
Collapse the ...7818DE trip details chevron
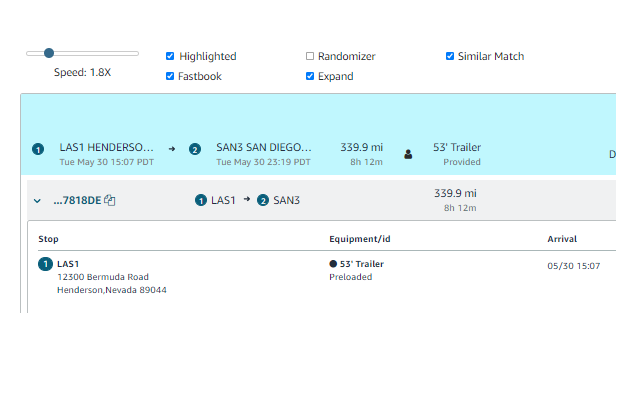37,201
